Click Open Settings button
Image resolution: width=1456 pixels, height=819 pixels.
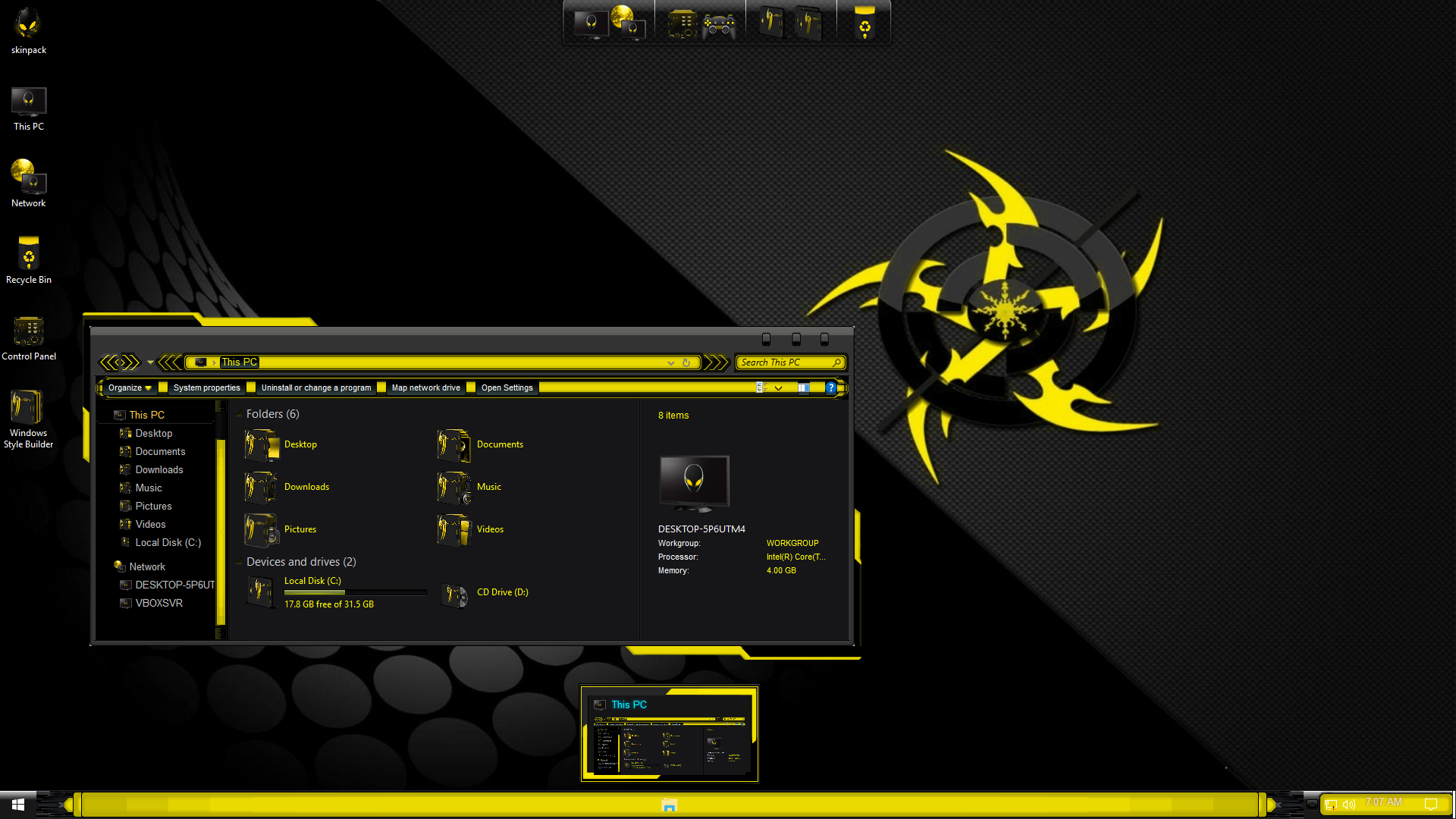[x=507, y=388]
